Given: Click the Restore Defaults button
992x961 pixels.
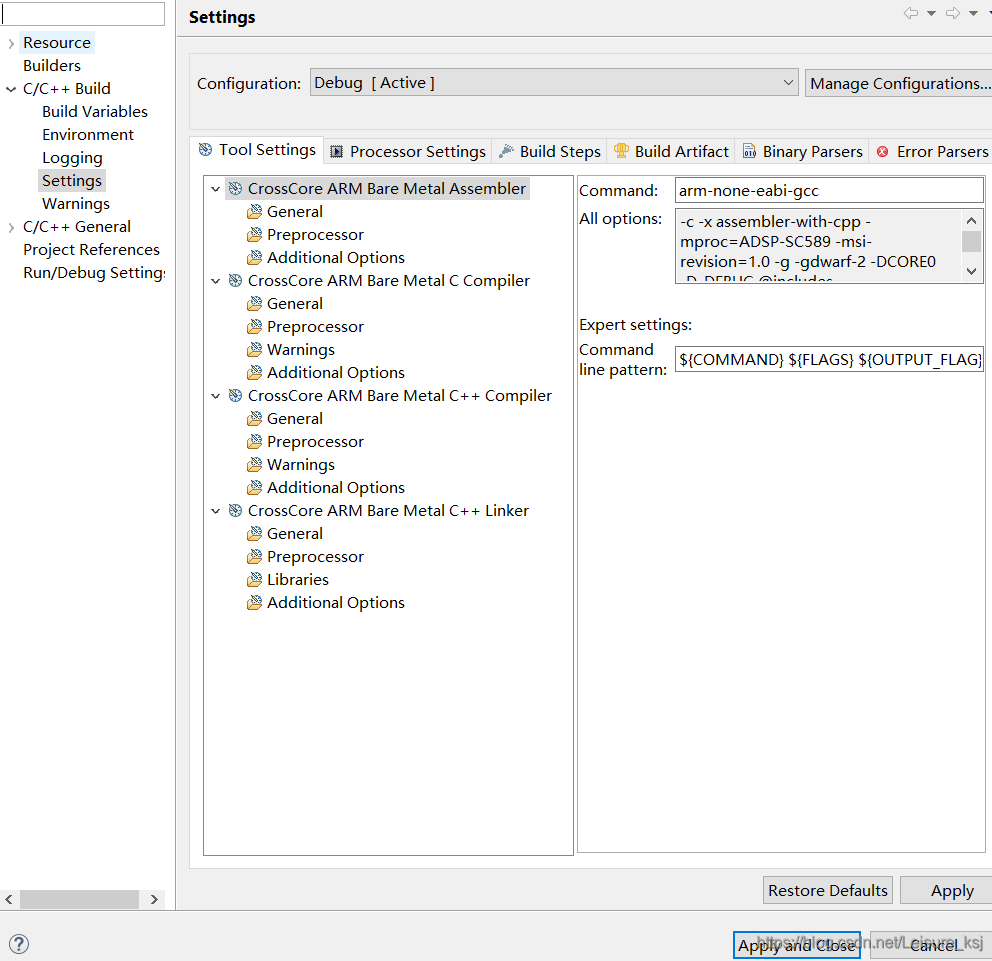Looking at the screenshot, I should tap(827, 890).
